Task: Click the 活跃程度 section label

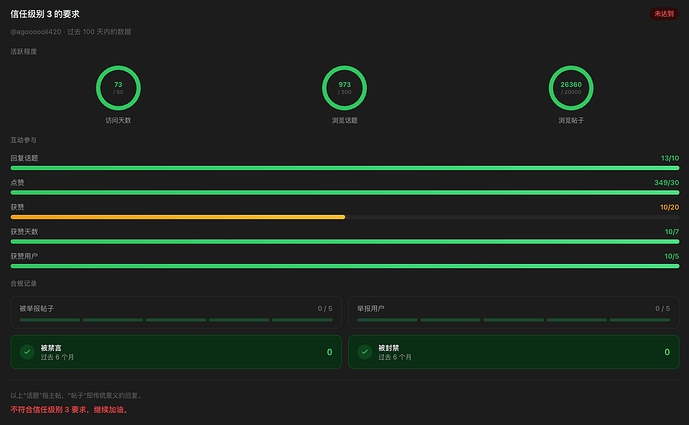Action: tap(24, 51)
